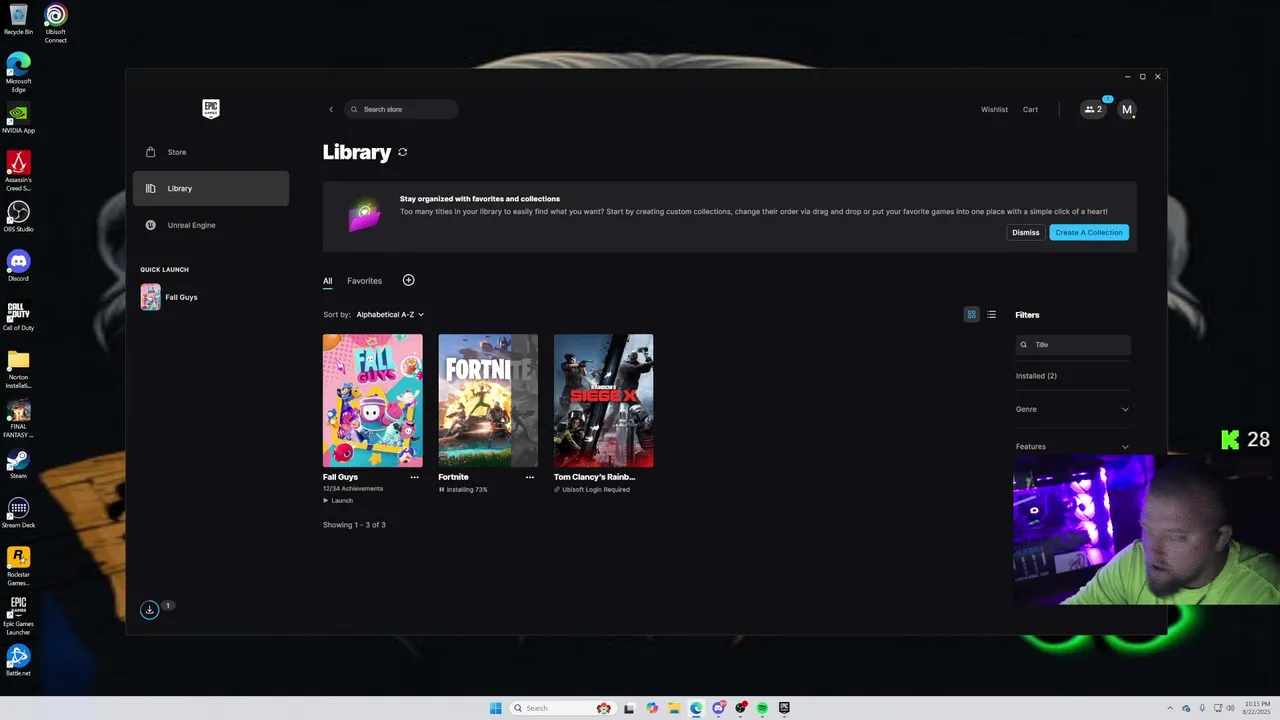Open the Windows Start menu
The image size is (1280, 720).
(x=496, y=708)
